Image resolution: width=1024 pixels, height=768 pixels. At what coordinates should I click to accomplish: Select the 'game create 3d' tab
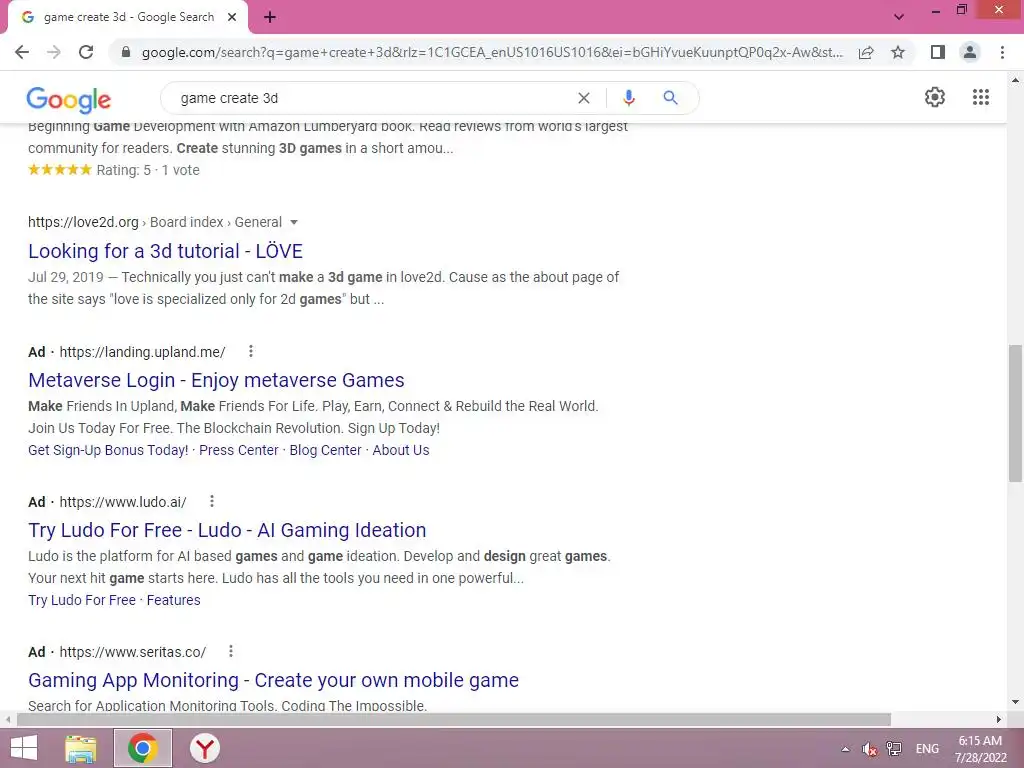129,17
